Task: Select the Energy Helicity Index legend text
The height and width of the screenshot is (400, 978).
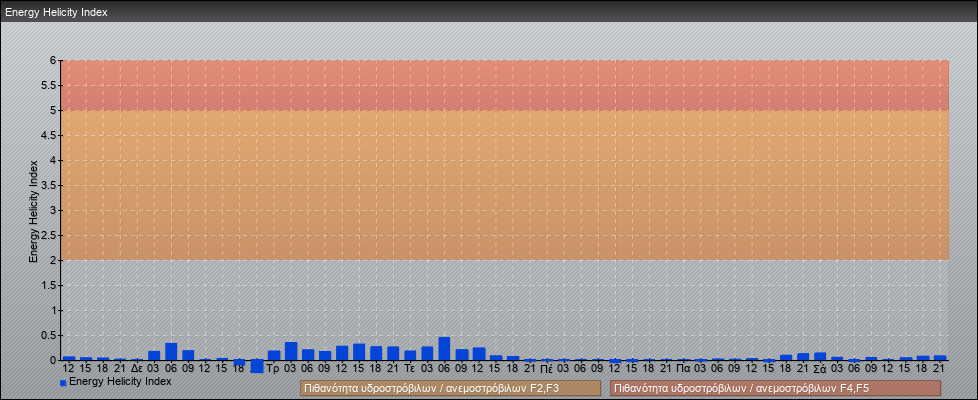Action: tap(120, 381)
